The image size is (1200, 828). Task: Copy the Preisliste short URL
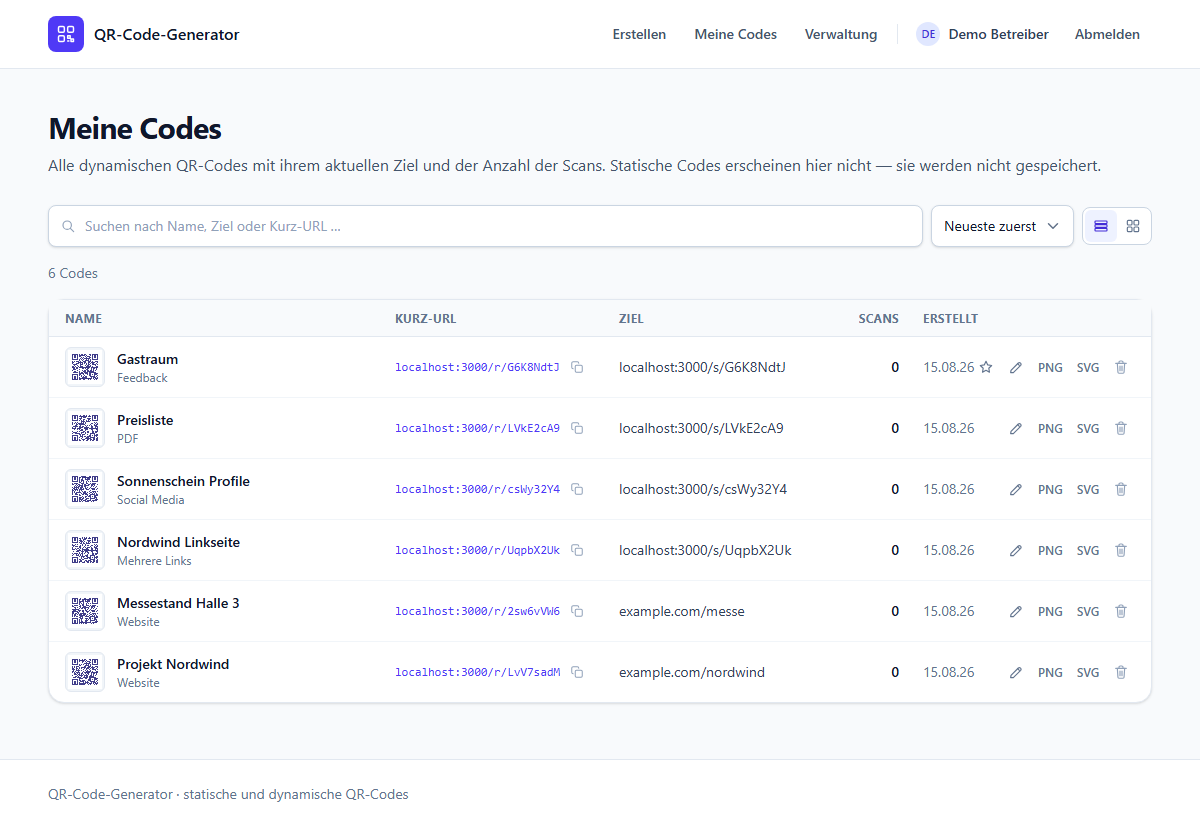click(577, 428)
